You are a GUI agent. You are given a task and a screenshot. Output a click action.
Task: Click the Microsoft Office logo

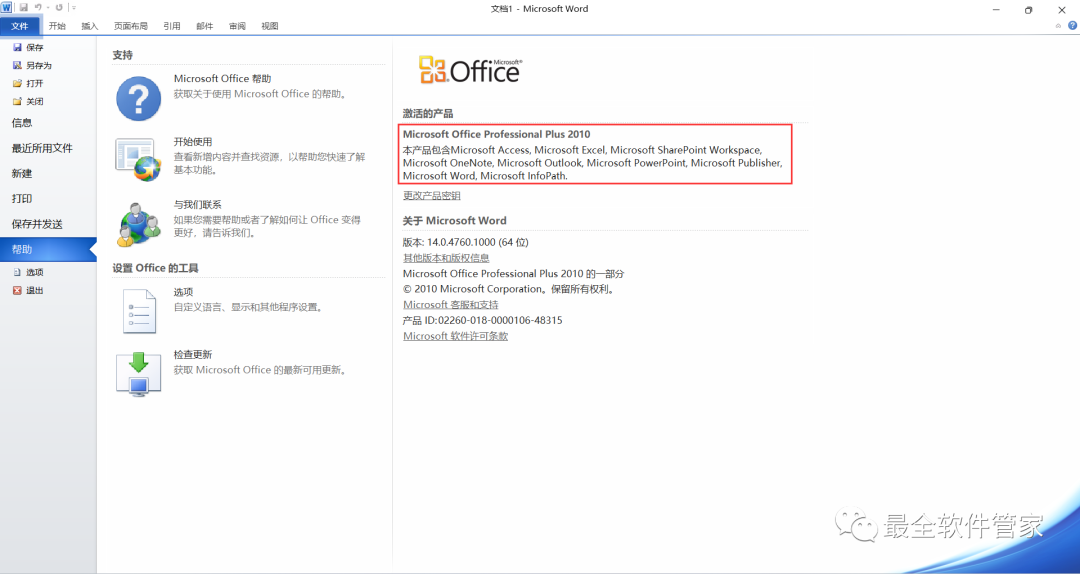coord(470,70)
